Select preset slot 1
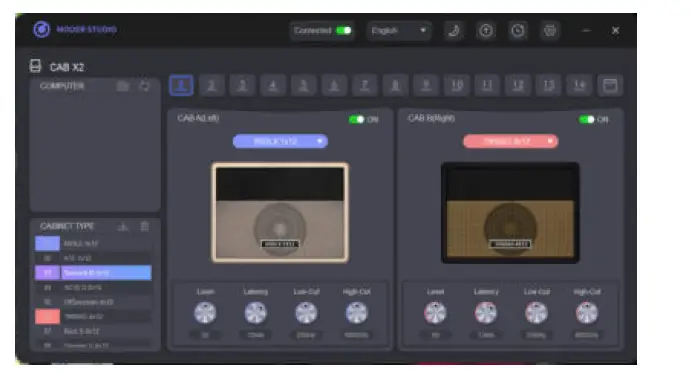This screenshot has width=694, height=376. click(x=181, y=85)
